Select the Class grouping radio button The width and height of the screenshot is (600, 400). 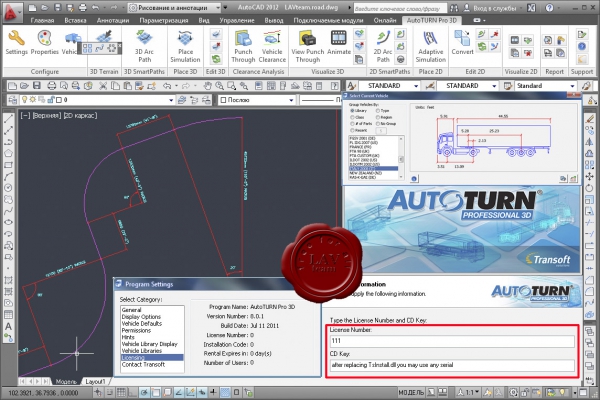point(352,117)
